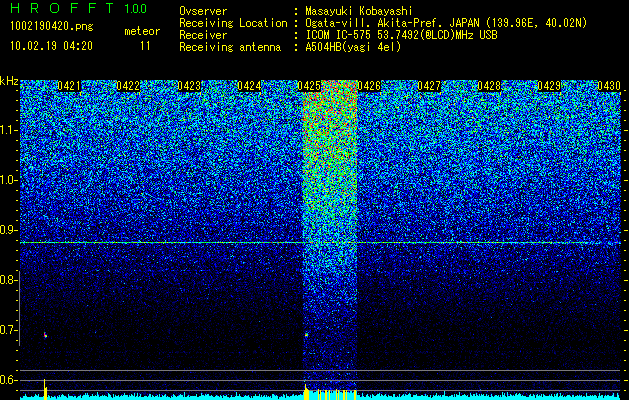629x400 pixels.
Task: Click the 0423 time marker
Action: [189, 86]
